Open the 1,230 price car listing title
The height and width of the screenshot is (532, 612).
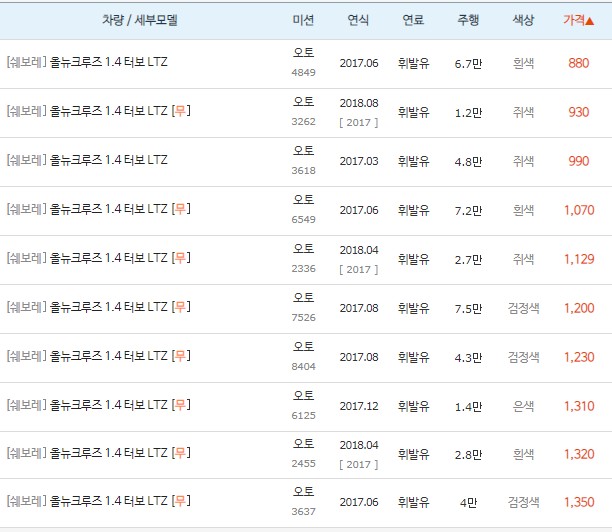point(98,356)
